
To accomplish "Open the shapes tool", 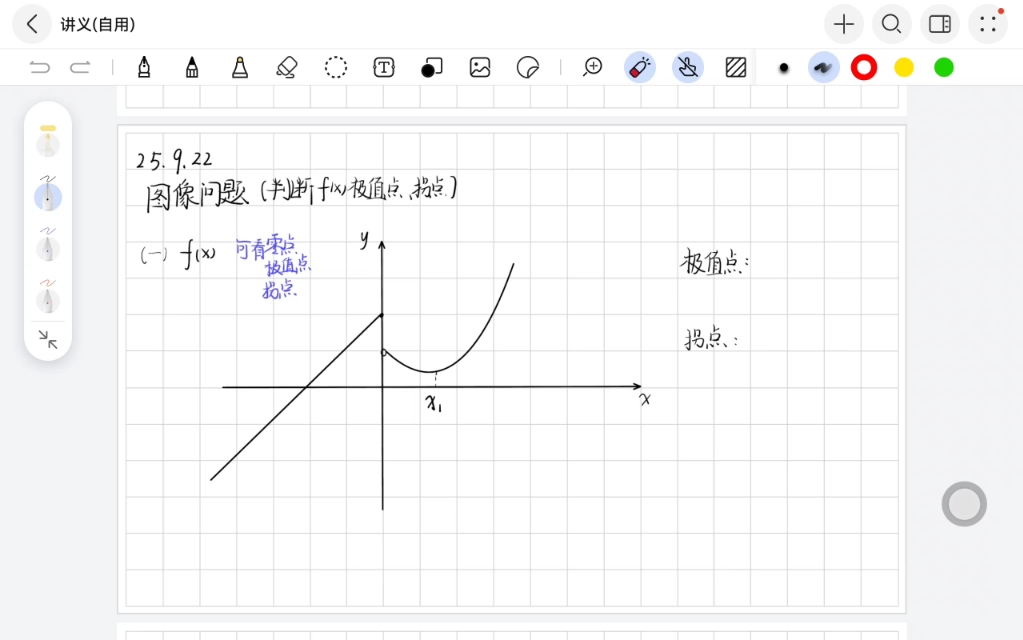I will (x=431, y=67).
